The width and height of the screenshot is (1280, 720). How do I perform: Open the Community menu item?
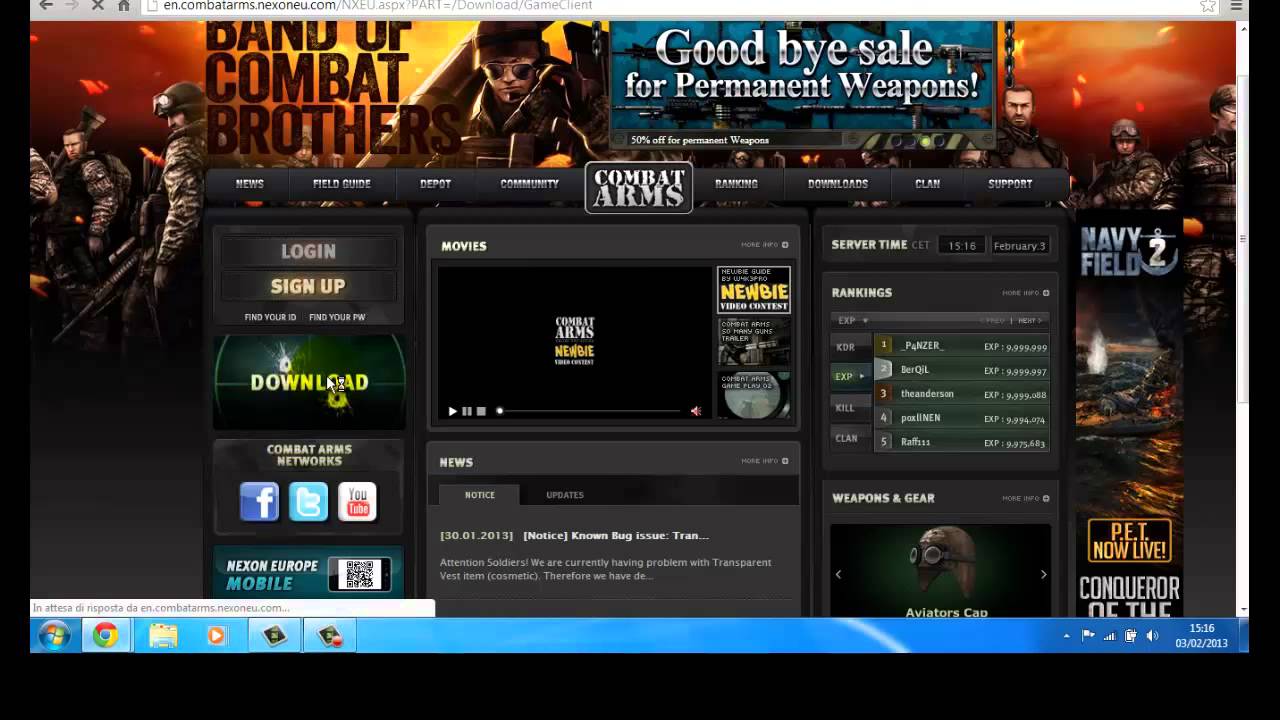pos(529,184)
